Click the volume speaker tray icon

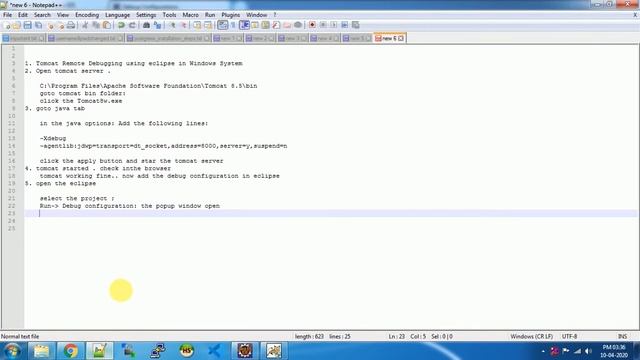pos(588,351)
